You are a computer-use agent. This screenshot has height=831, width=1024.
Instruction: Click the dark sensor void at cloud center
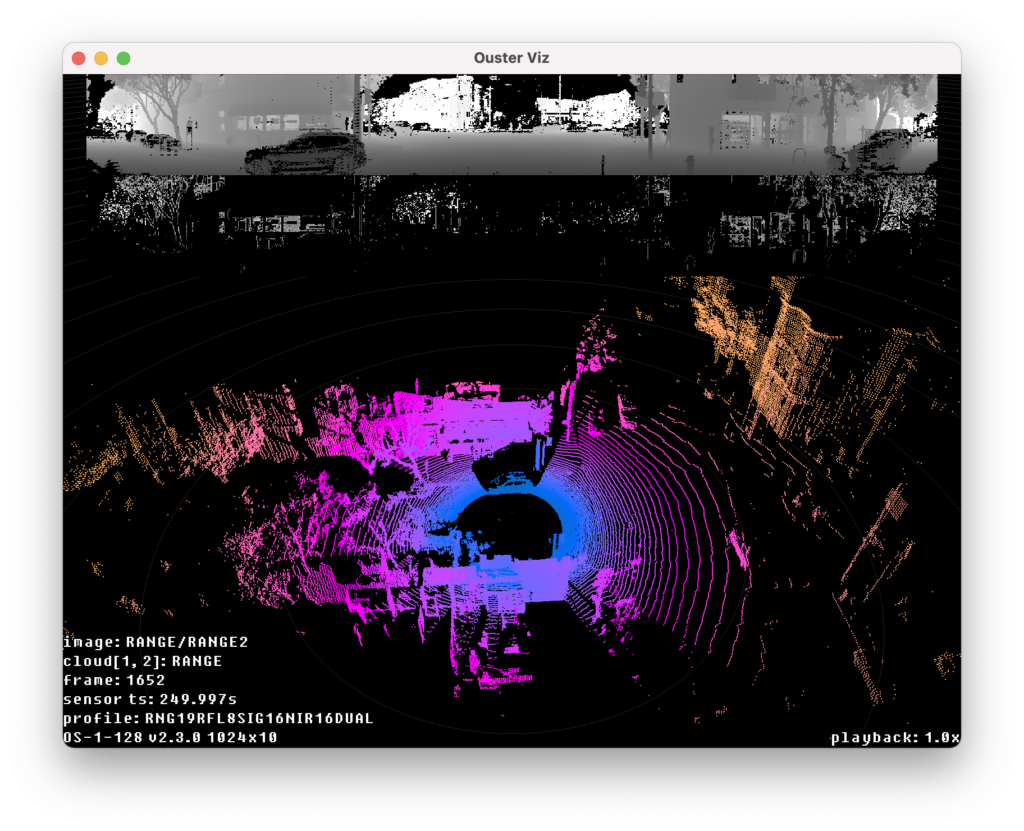tap(511, 526)
